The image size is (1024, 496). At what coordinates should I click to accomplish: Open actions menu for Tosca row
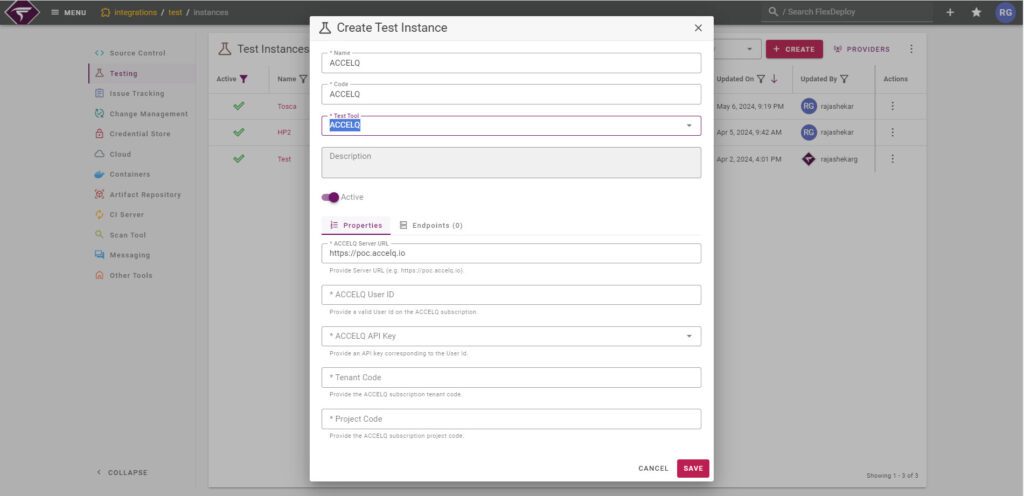click(x=893, y=106)
